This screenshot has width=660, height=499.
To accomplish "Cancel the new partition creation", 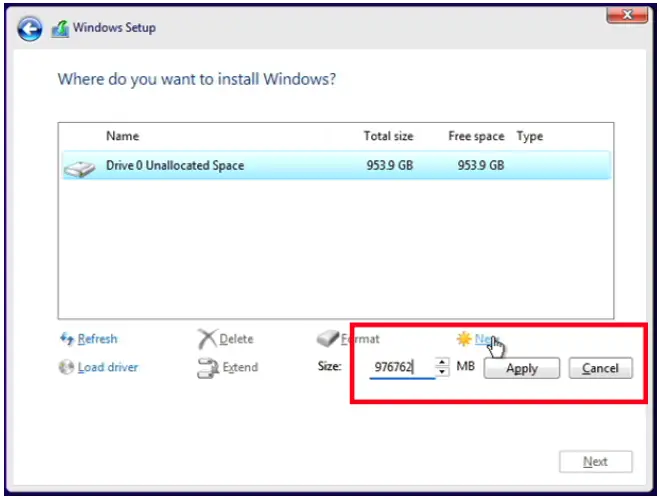I will pos(600,368).
